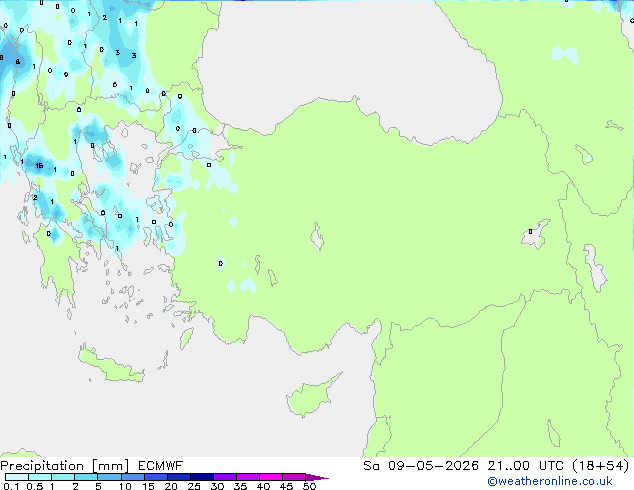Click the legend label "0.5"
The width and height of the screenshot is (634, 490).
34,486
